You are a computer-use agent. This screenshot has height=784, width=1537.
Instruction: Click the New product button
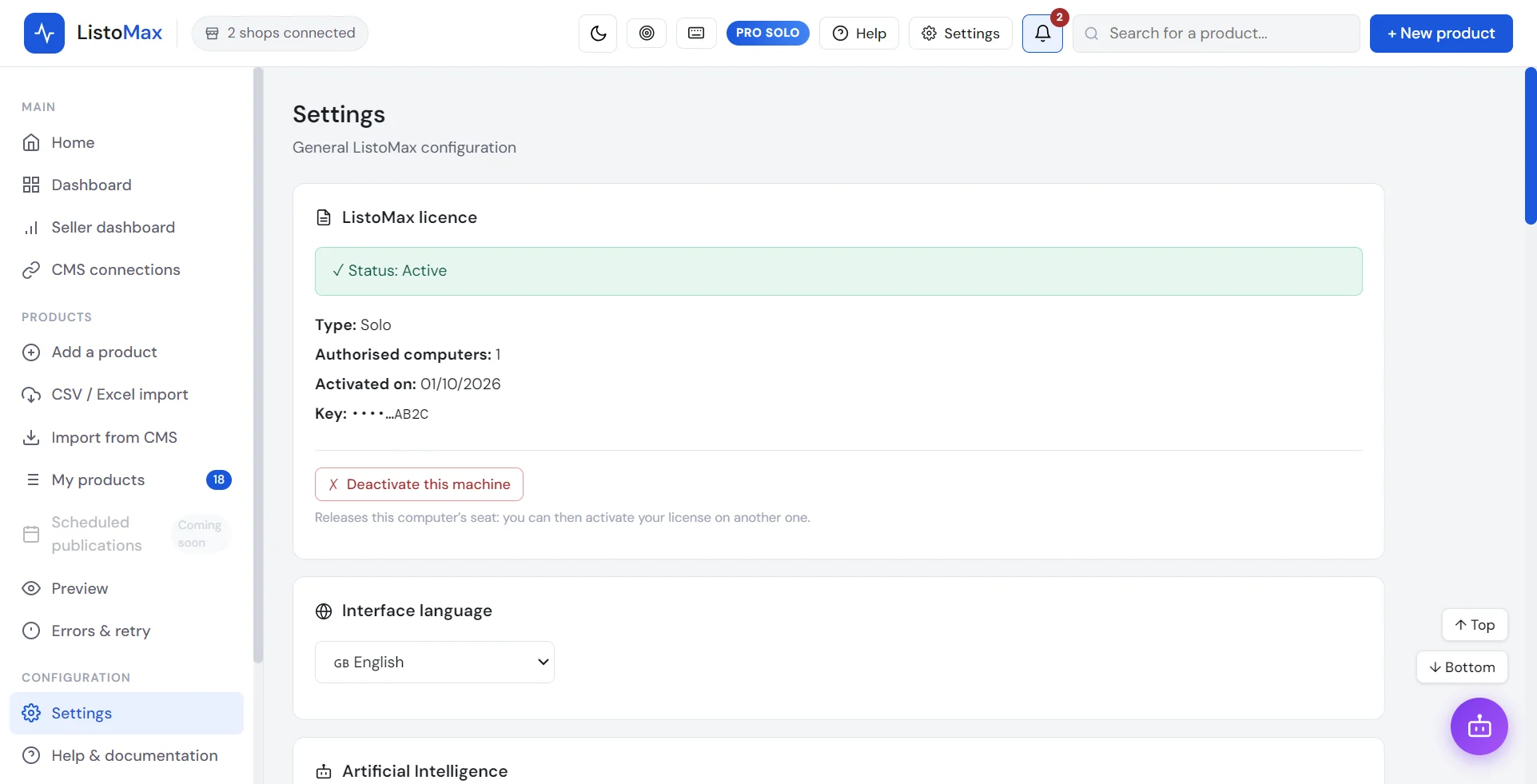pos(1441,34)
